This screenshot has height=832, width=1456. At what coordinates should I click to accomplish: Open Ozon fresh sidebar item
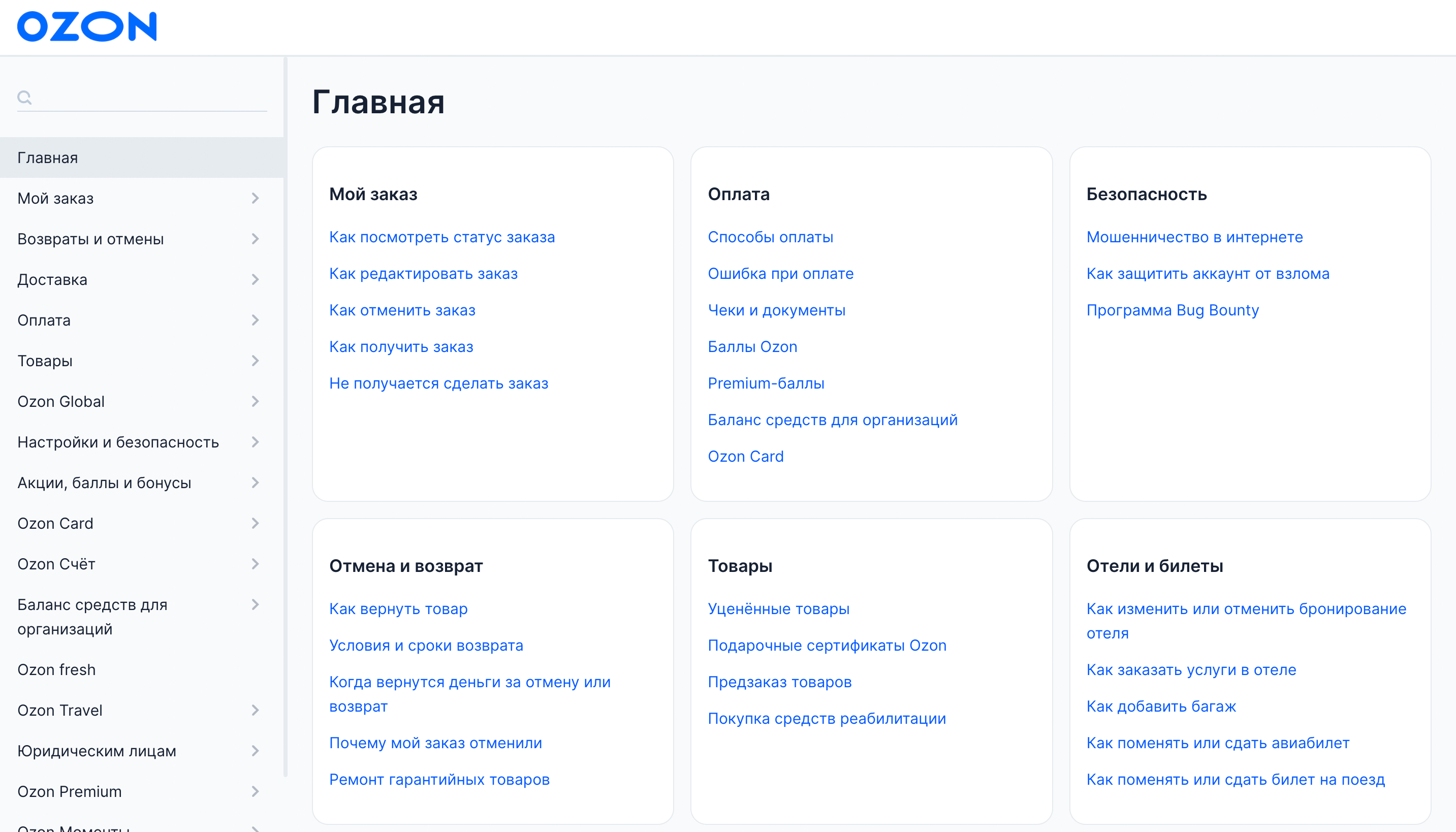click(56, 669)
